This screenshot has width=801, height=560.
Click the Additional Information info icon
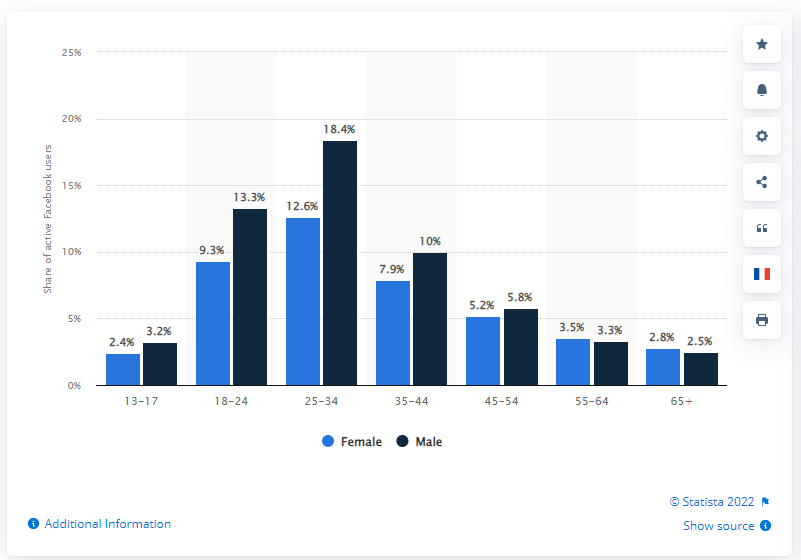(x=33, y=524)
